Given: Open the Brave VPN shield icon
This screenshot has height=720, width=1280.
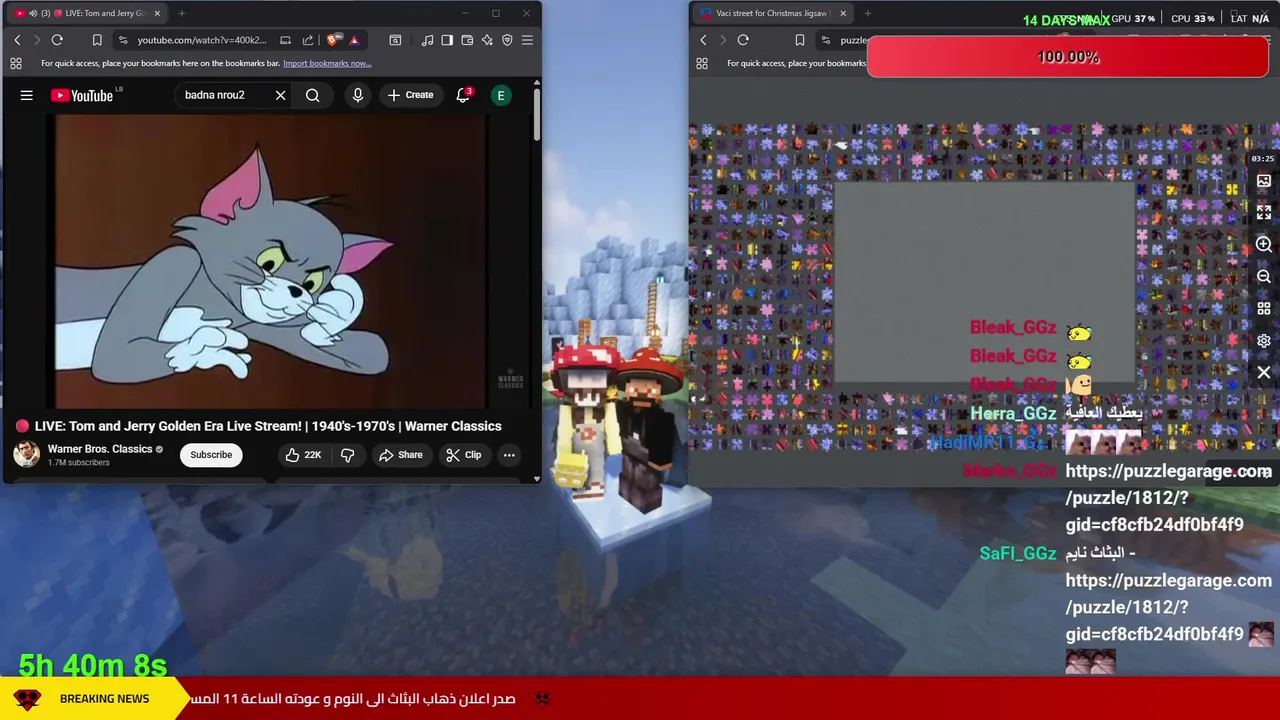Looking at the screenshot, I should [507, 40].
